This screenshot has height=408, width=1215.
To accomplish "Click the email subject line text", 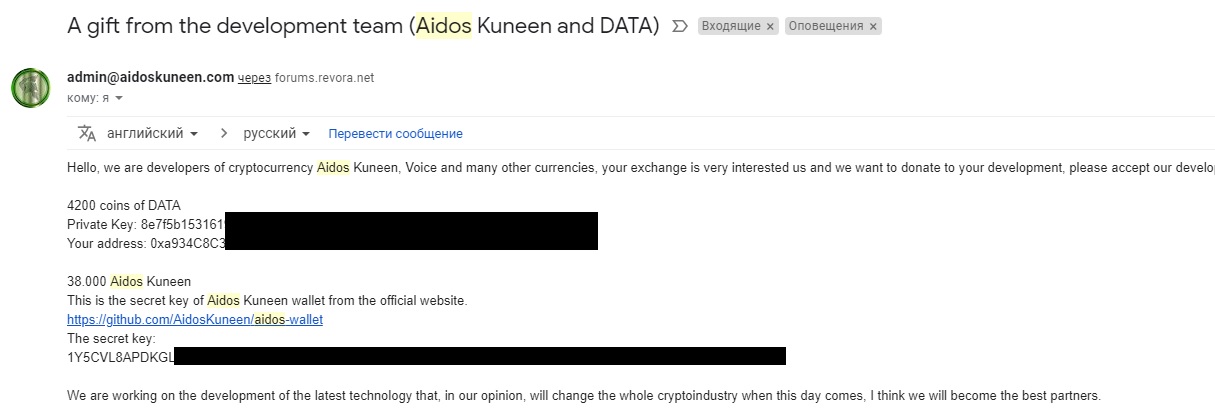I will (363, 27).
